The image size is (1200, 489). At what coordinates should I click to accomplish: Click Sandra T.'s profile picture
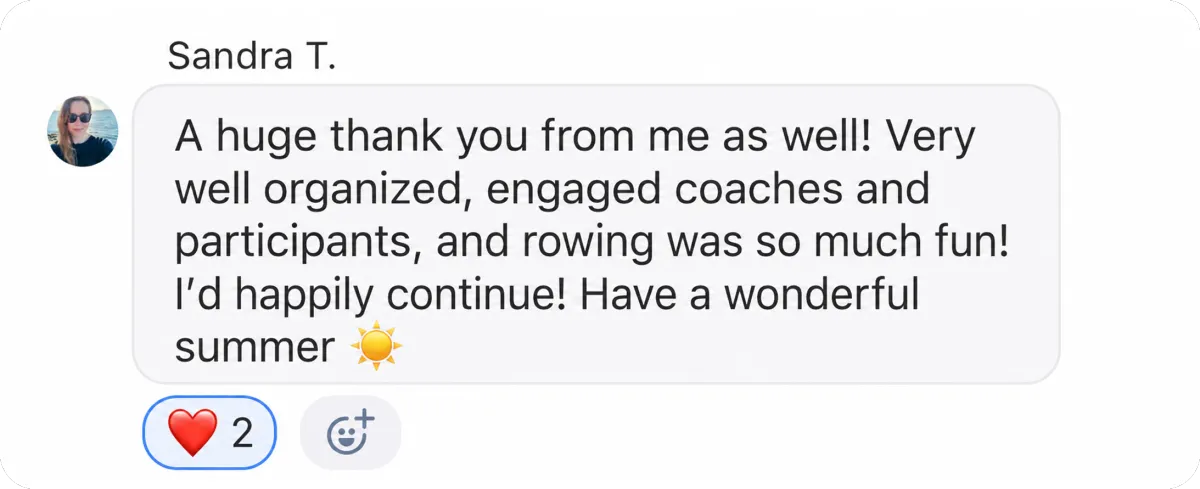click(83, 131)
